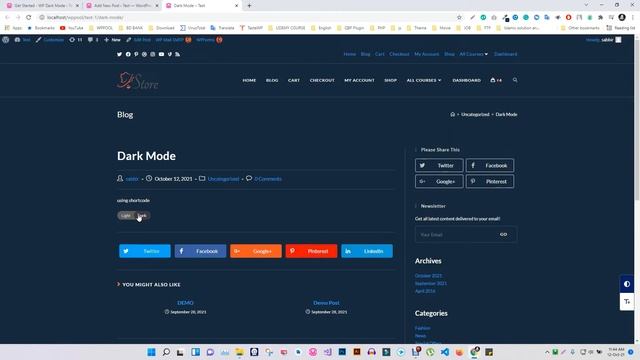Click the RSS feed icon in top social bar
The height and width of the screenshot is (360, 640).
tap(178, 54)
